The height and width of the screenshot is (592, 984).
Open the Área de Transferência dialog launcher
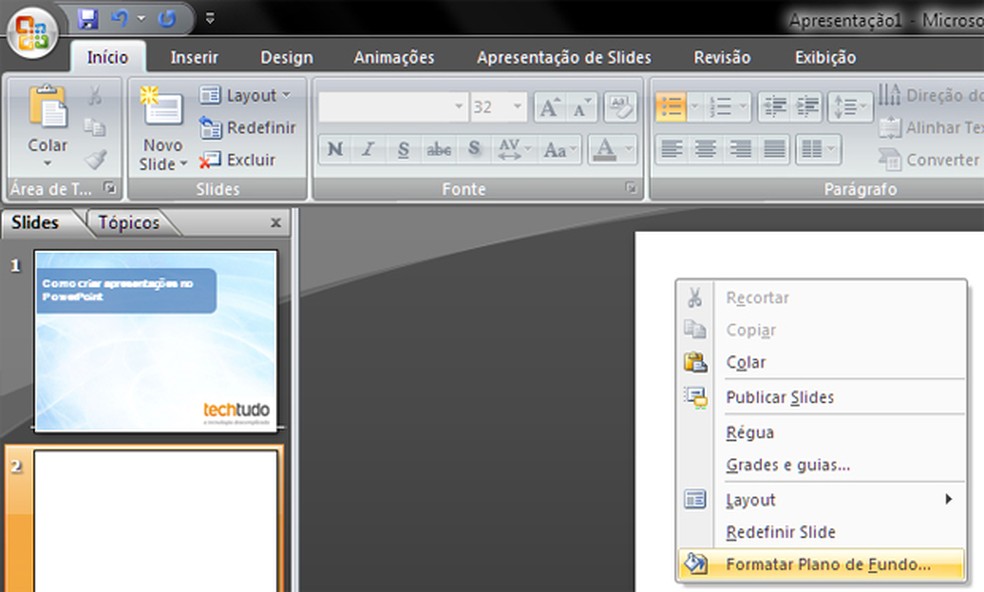click(x=109, y=187)
